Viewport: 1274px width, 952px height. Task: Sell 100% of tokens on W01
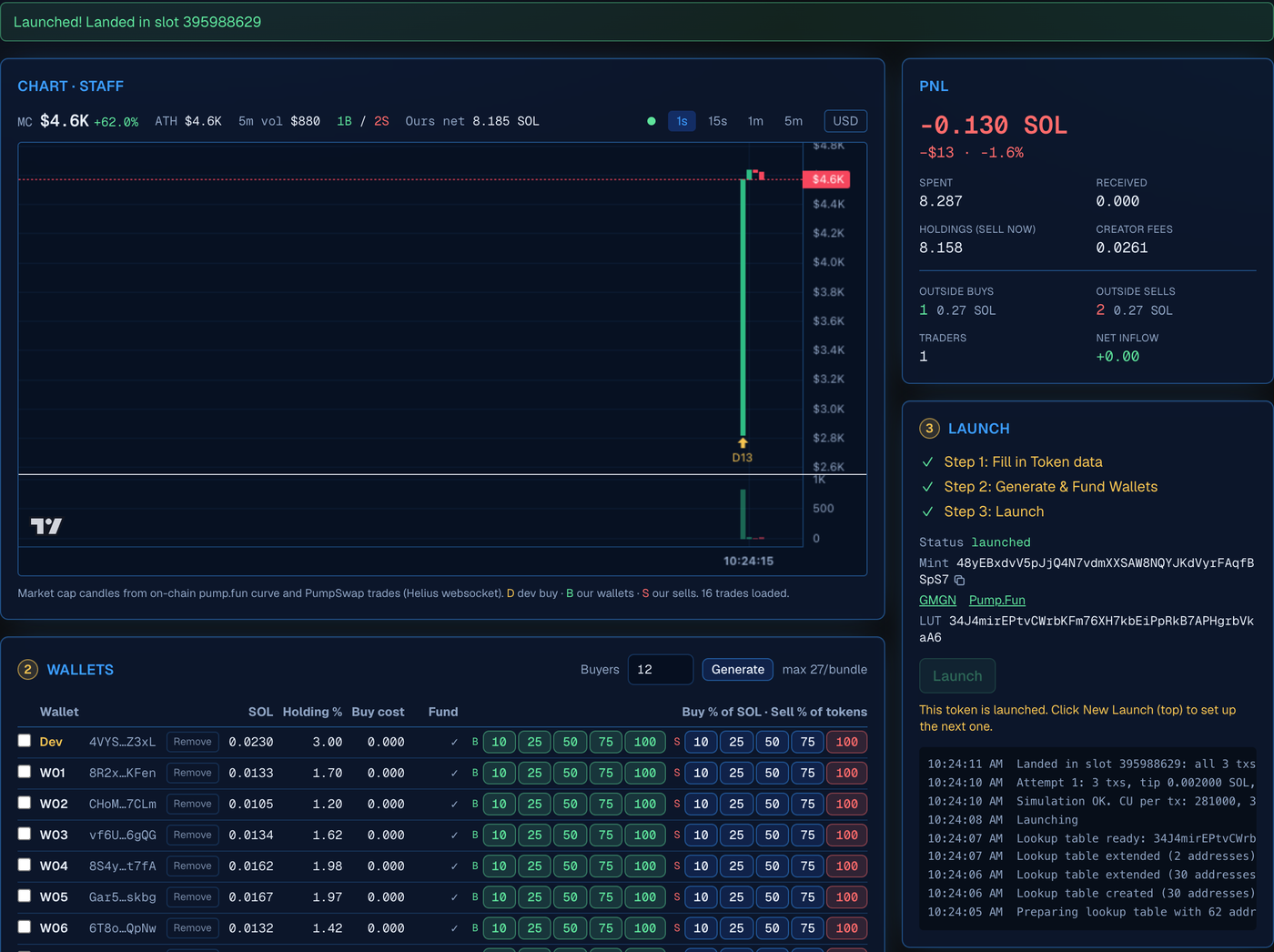(x=847, y=773)
